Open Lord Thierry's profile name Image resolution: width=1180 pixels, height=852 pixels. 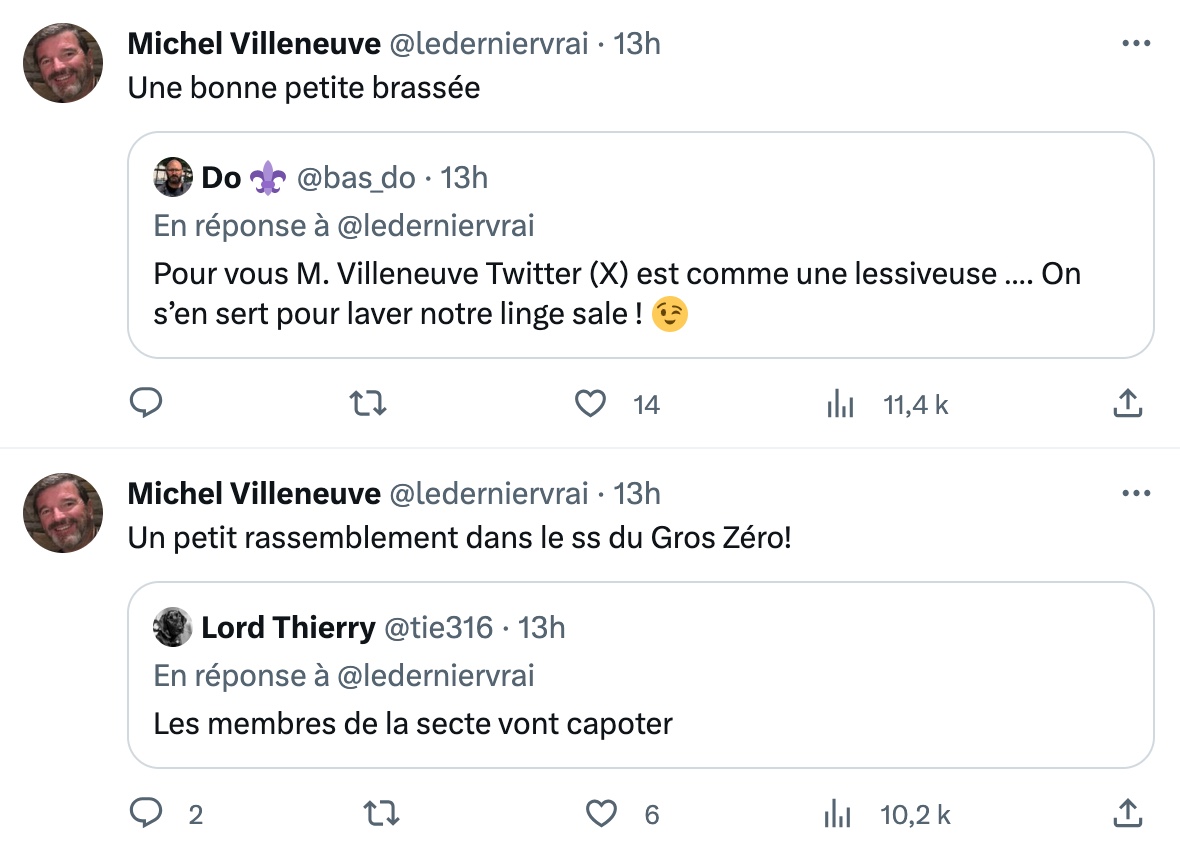[x=288, y=628]
